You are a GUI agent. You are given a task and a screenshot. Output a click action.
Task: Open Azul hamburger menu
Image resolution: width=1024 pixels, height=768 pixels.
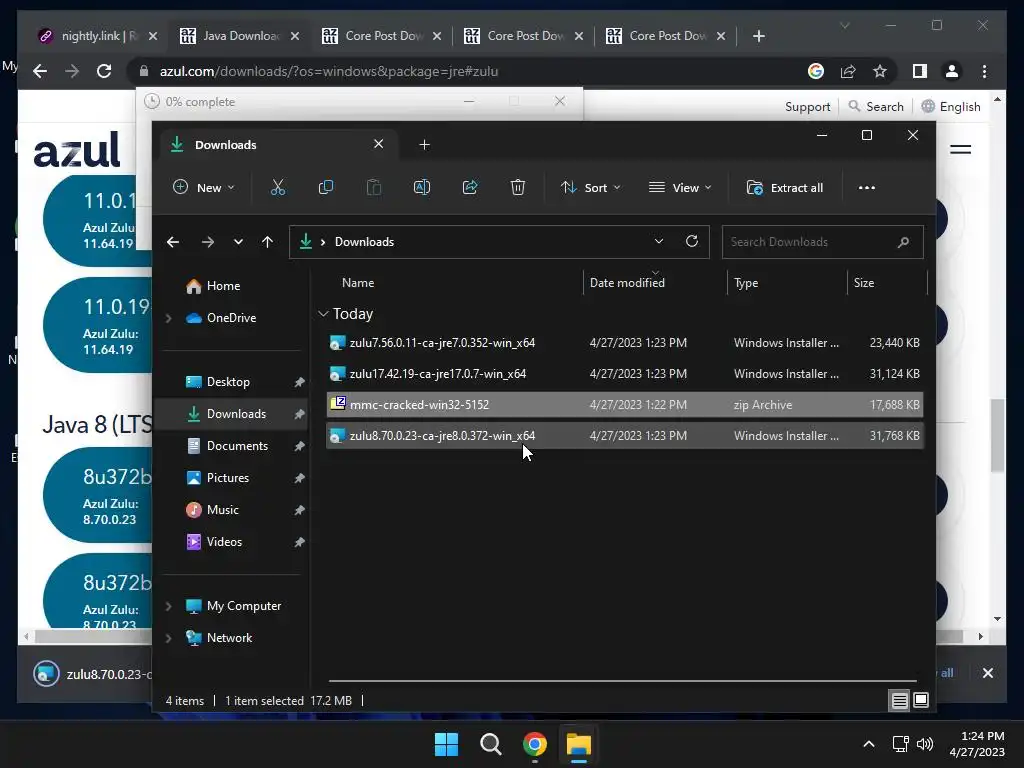click(x=960, y=150)
